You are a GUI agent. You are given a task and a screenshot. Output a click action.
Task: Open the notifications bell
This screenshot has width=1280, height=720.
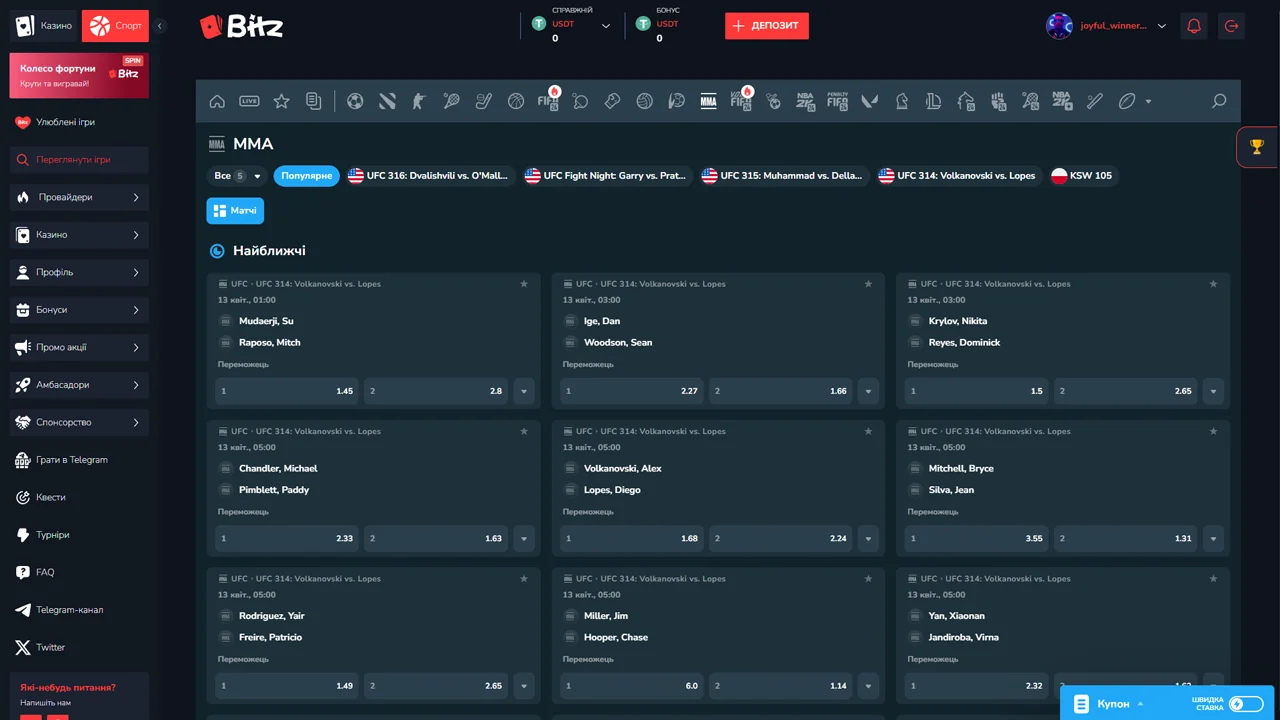click(1193, 26)
